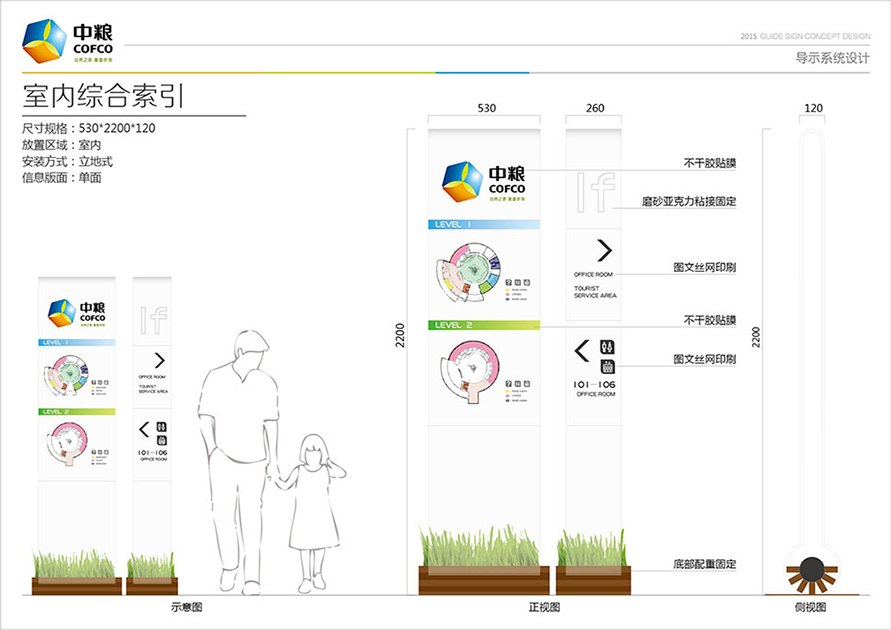The image size is (891, 630).
Task: Select the LEVEL 2 green bar on the small mockup
Action: point(77,412)
